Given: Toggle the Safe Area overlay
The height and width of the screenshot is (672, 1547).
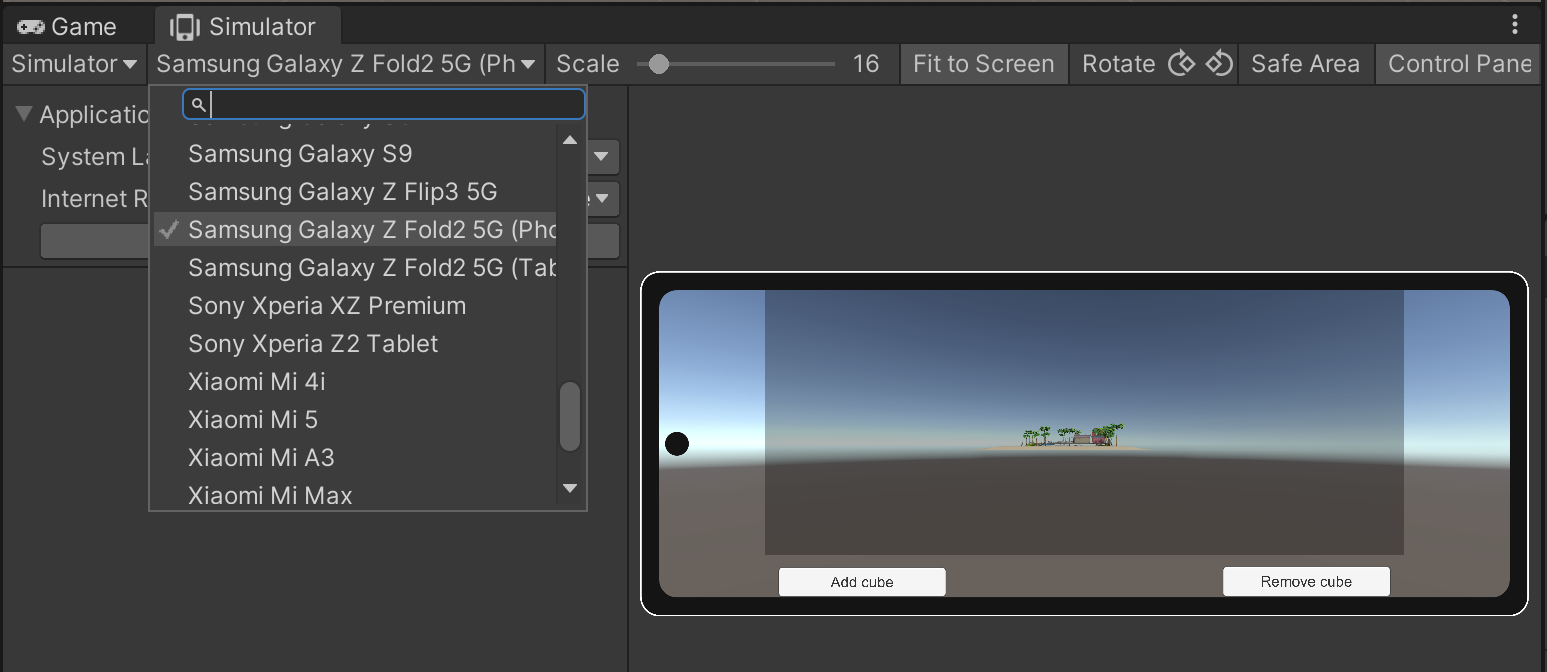Looking at the screenshot, I should (x=1305, y=64).
